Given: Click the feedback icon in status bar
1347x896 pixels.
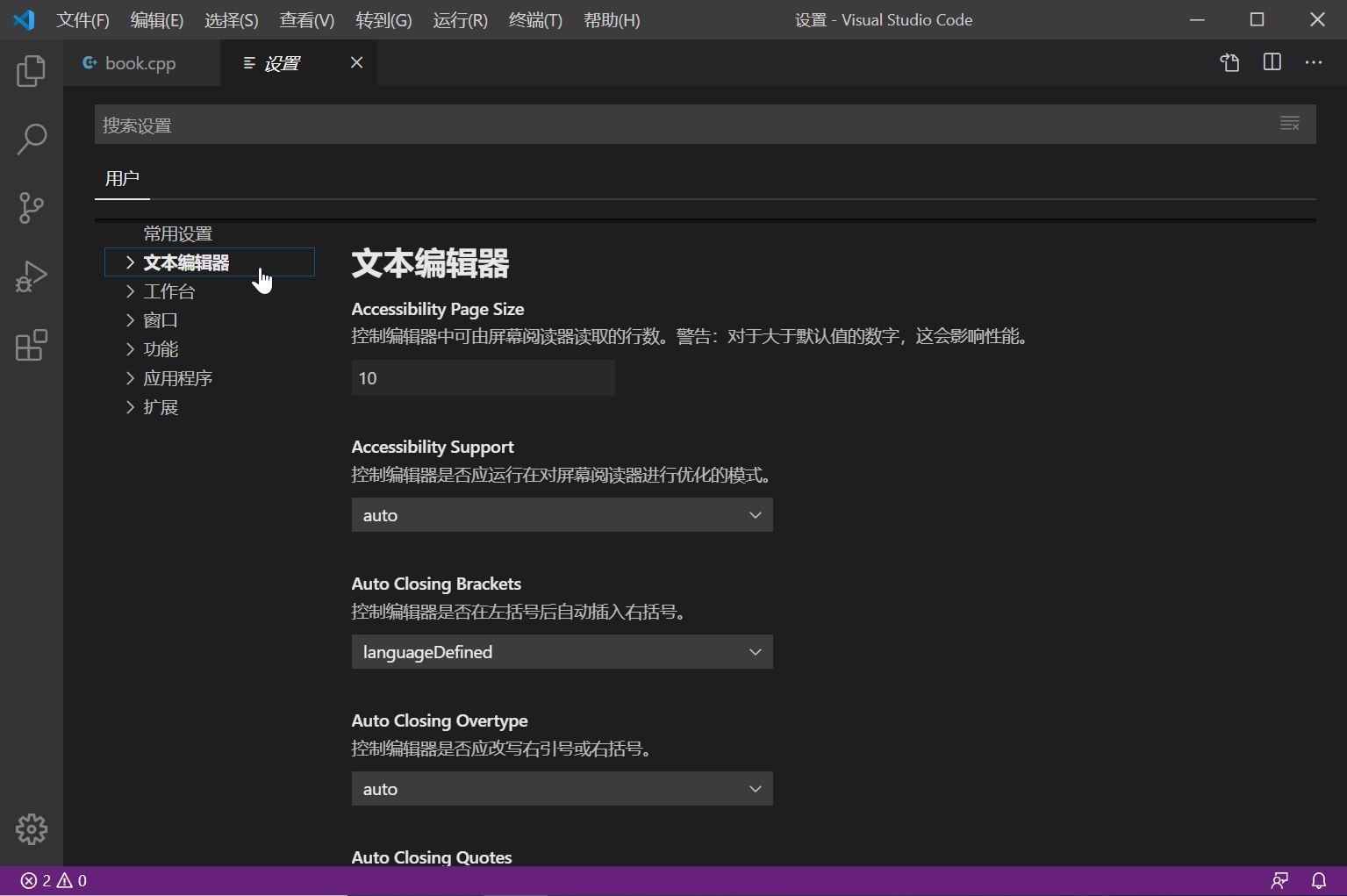Looking at the screenshot, I should click(x=1279, y=880).
